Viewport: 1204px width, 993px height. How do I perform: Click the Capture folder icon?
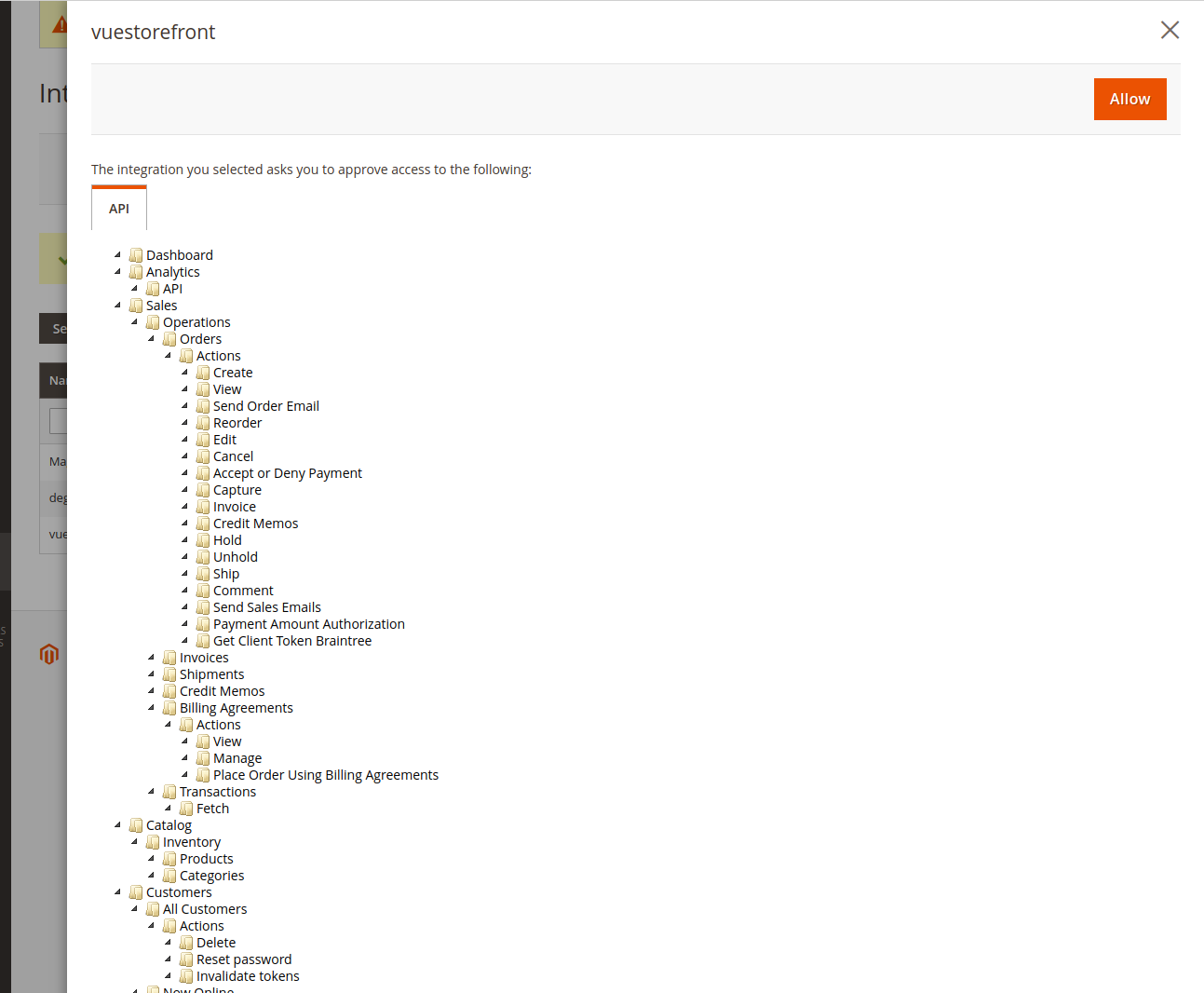coord(203,490)
